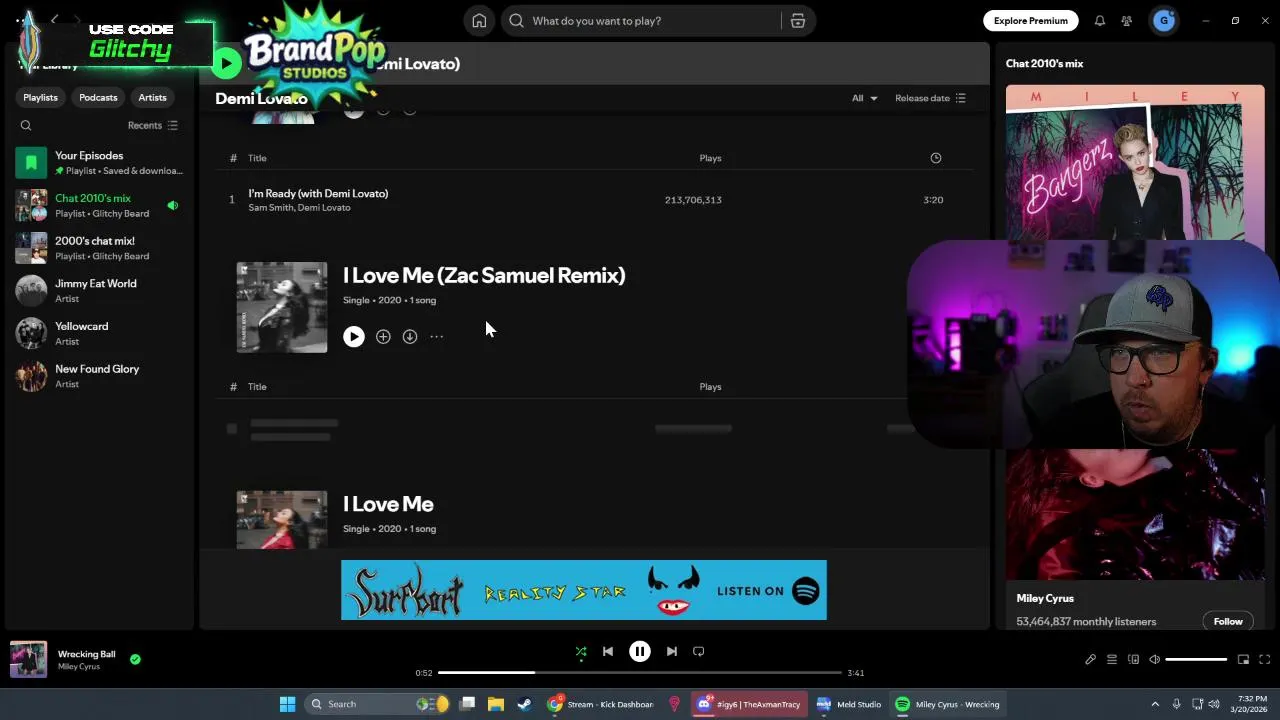
Task: Skip to previous track
Action: coord(608,652)
